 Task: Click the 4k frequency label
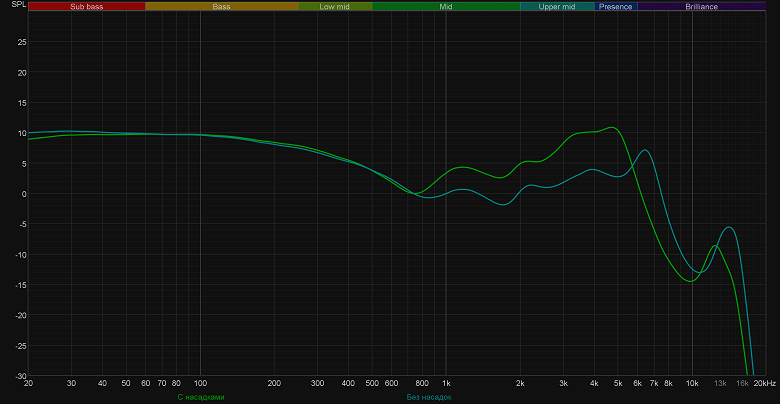(594, 383)
